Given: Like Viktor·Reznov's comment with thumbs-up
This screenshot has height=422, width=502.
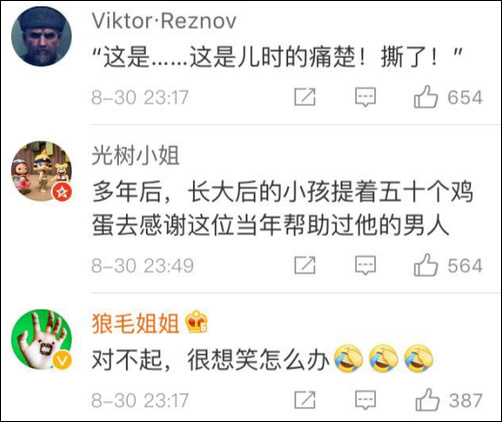Looking at the screenshot, I should (426, 97).
